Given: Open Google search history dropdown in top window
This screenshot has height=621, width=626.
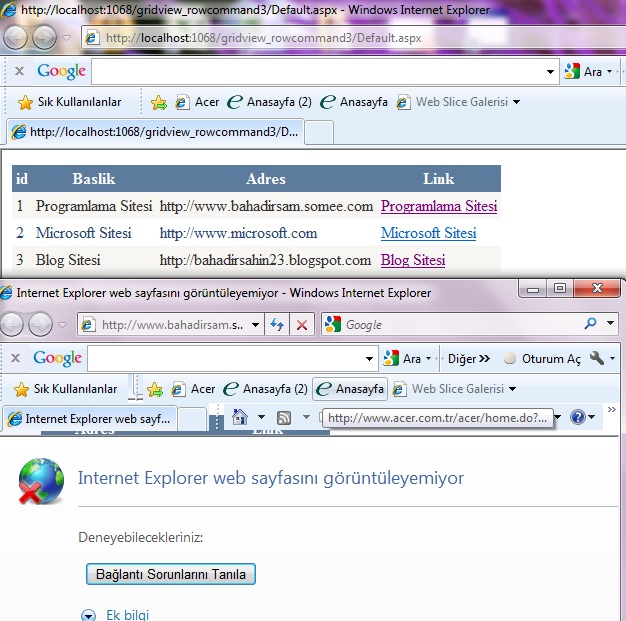Looking at the screenshot, I should (550, 72).
